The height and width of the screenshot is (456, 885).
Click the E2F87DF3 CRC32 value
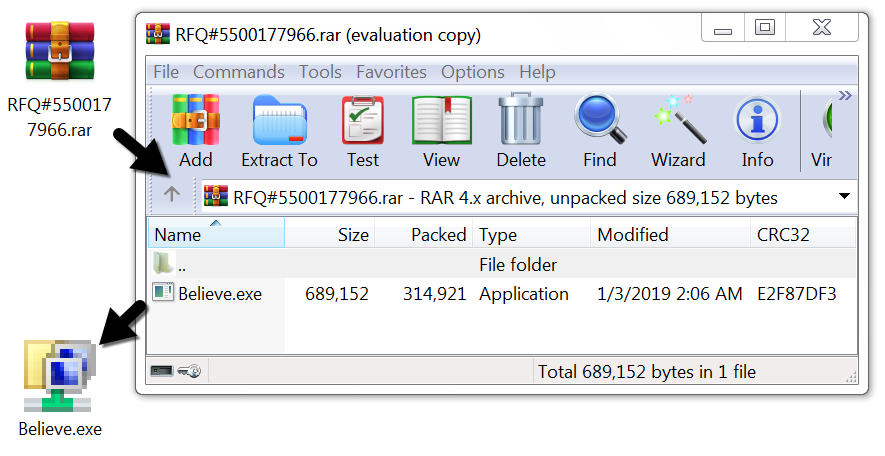[796, 293]
